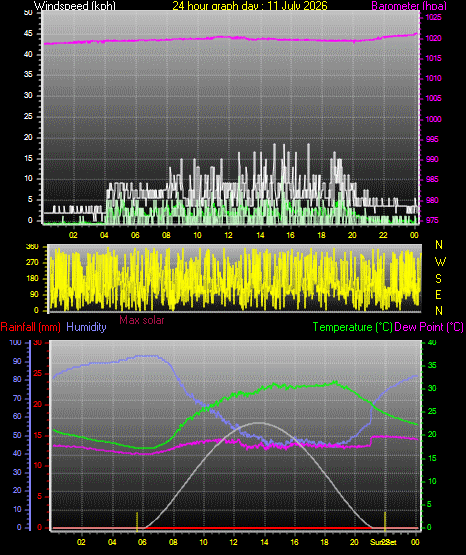Click the "Max solar" legend label
The image size is (466, 555).
pyautogui.click(x=142, y=320)
